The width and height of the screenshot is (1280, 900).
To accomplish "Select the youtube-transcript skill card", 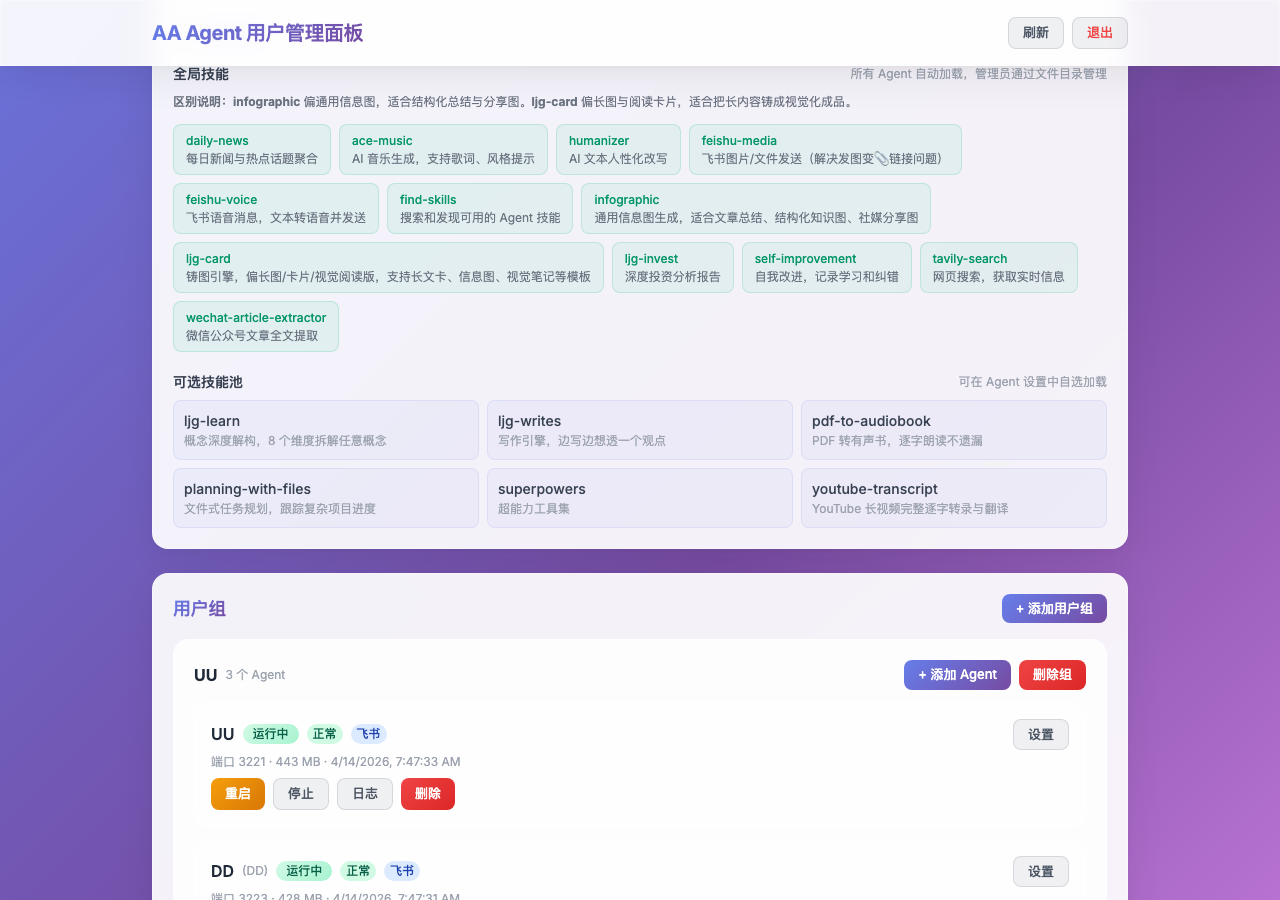I will click(x=953, y=498).
